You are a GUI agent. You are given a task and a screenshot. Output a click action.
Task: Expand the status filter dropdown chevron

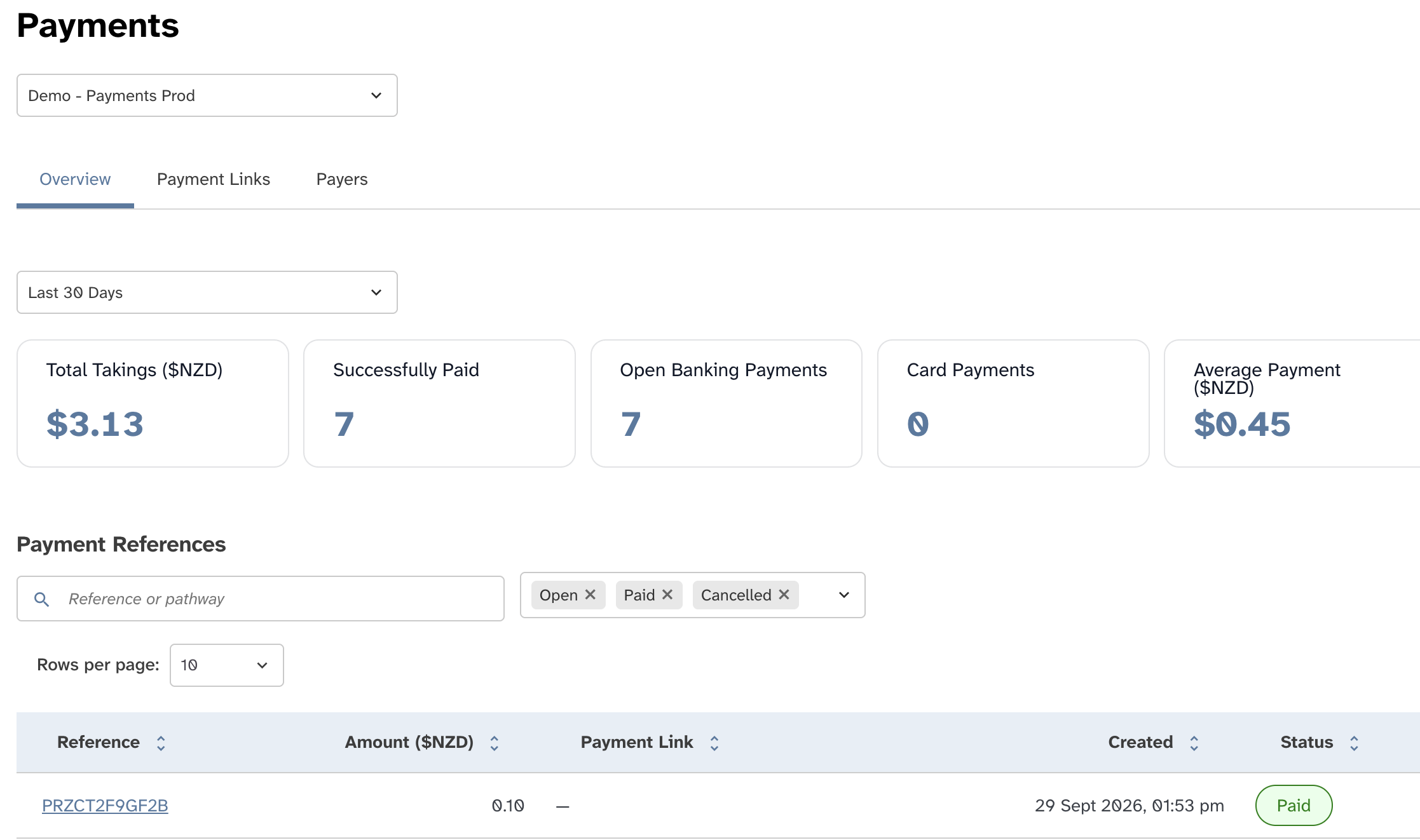(844, 595)
